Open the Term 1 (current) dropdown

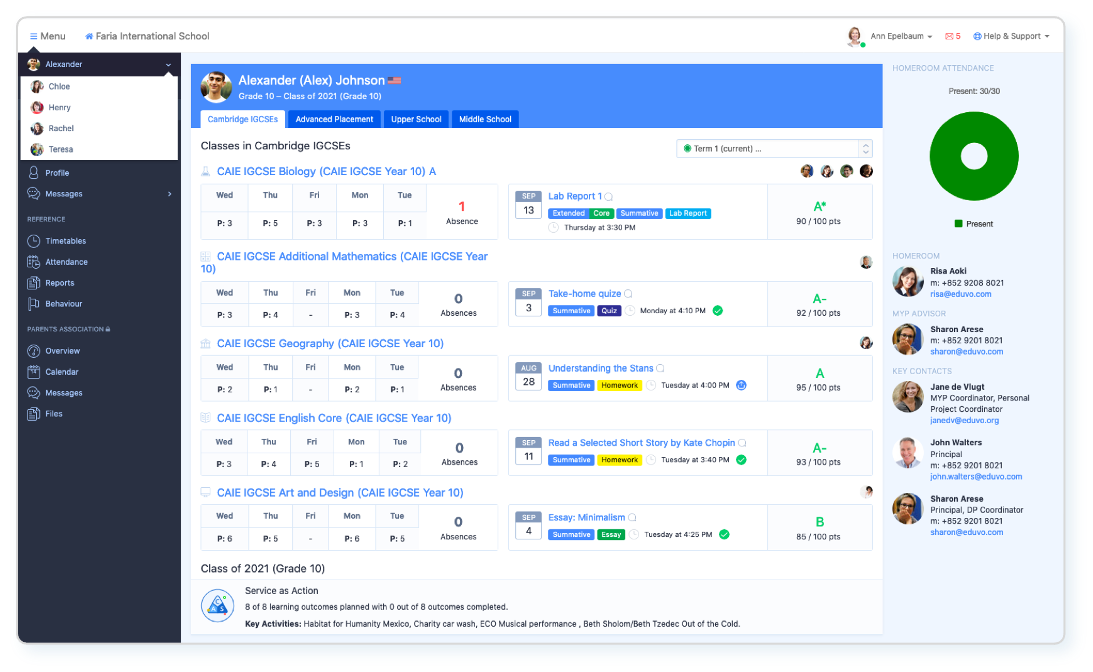click(774, 149)
